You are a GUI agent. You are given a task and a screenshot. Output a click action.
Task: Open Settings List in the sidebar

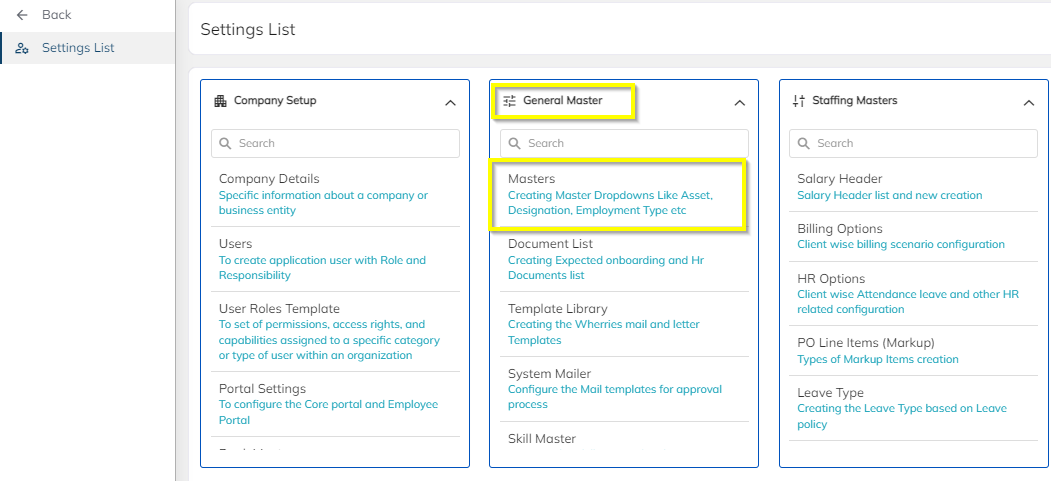[x=78, y=48]
